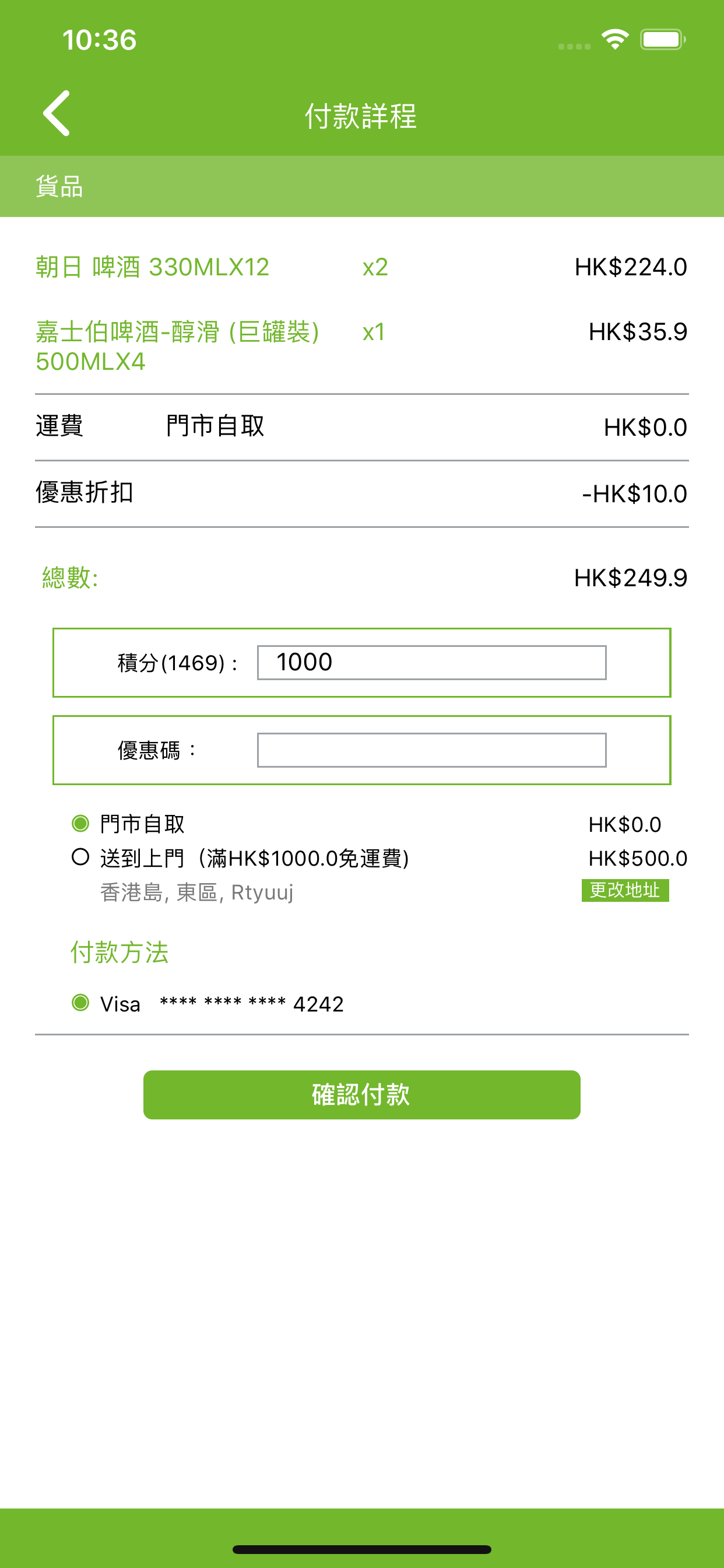This screenshot has width=724, height=1568.
Task: Tap the home indicator bar at bottom
Action: 361,1550
